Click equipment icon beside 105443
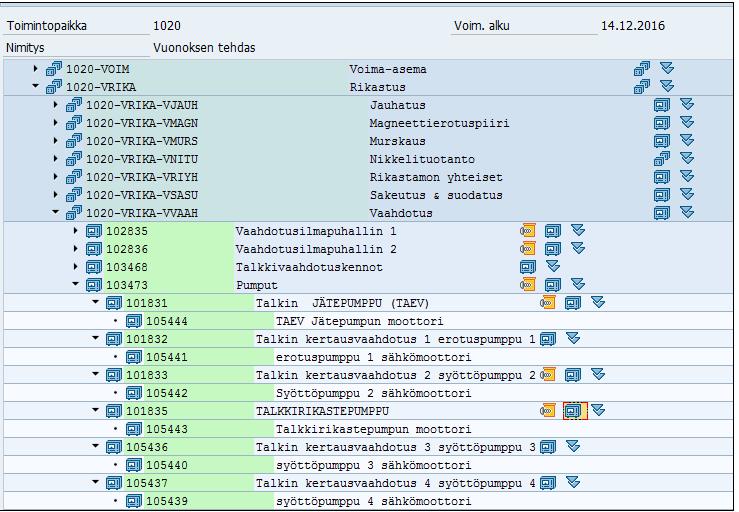739x512 pixels. 134,429
